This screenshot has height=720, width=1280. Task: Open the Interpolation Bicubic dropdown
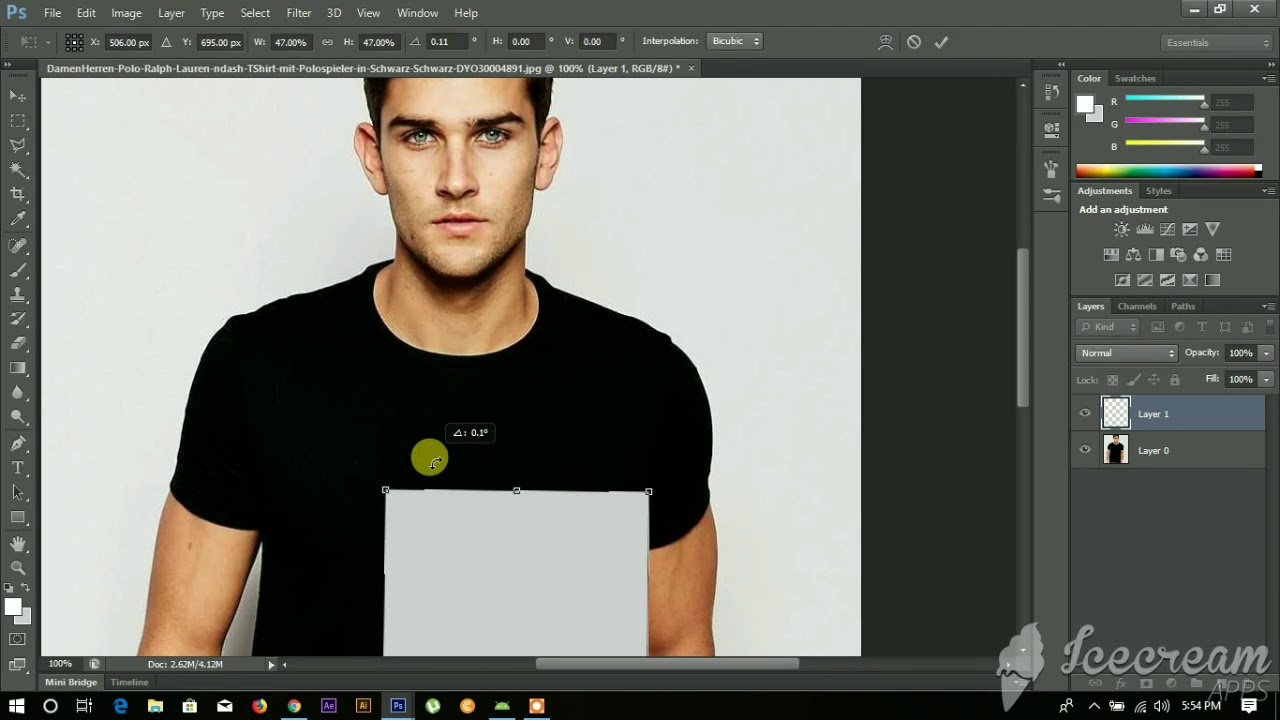pyautogui.click(x=735, y=41)
